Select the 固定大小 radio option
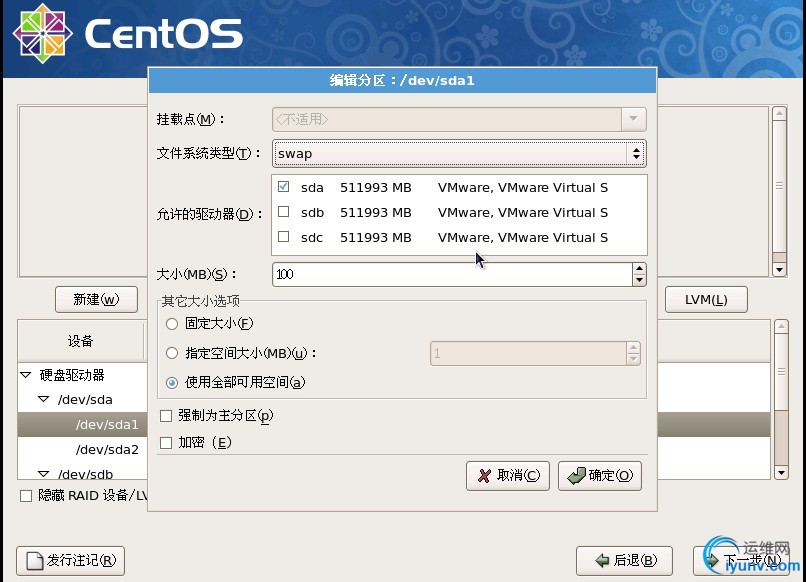Image resolution: width=806 pixels, height=582 pixels. click(x=172, y=323)
